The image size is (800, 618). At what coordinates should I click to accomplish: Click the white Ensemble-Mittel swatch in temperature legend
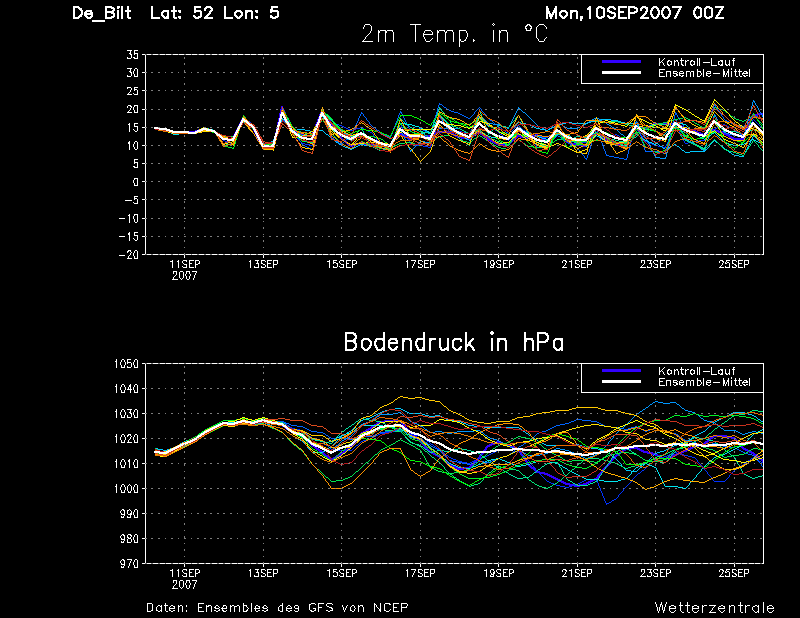coord(621,73)
